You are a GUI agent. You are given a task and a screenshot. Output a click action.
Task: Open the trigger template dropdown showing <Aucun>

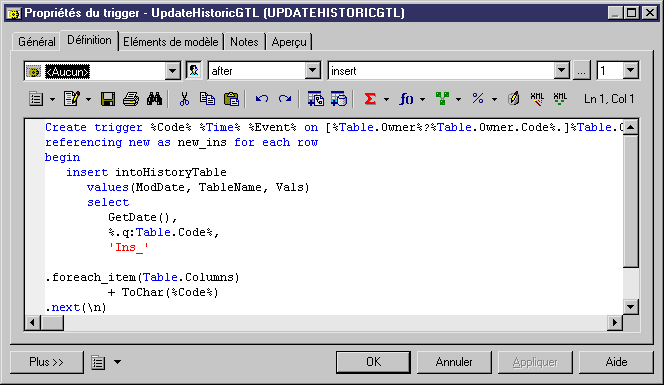tap(172, 71)
